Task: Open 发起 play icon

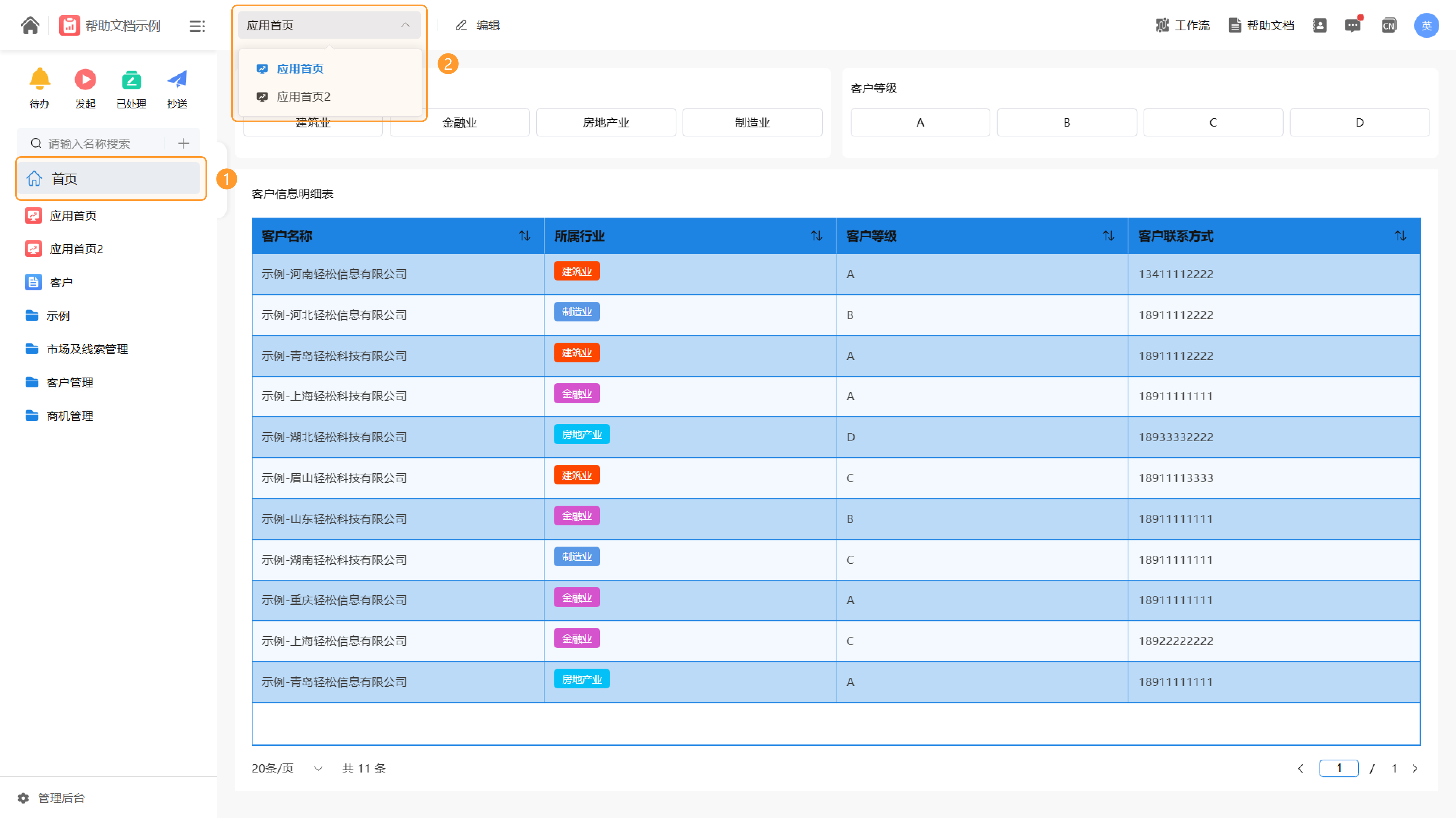Action: point(85,80)
